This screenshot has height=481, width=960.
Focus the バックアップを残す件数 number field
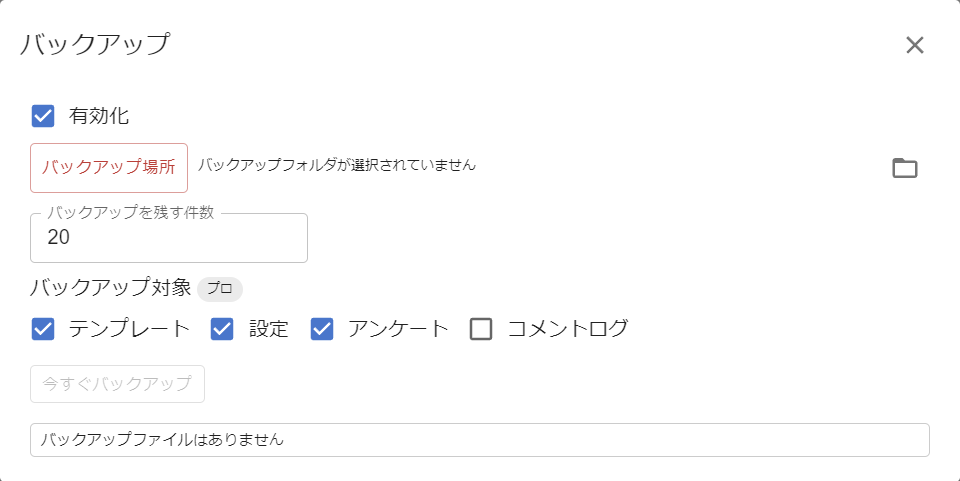point(169,238)
